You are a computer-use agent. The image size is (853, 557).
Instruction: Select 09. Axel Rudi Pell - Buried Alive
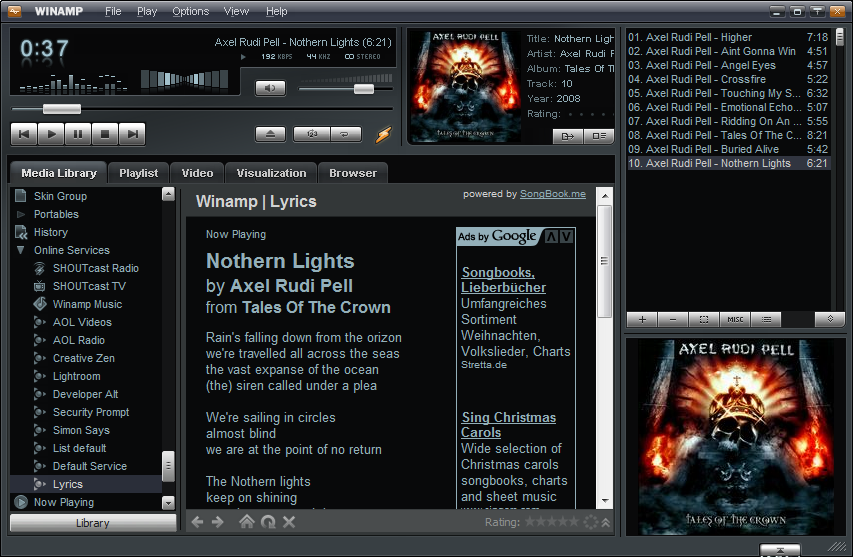pos(728,149)
